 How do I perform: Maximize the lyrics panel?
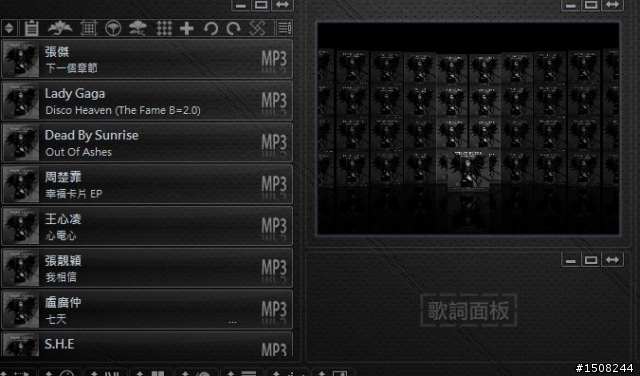coord(591,260)
